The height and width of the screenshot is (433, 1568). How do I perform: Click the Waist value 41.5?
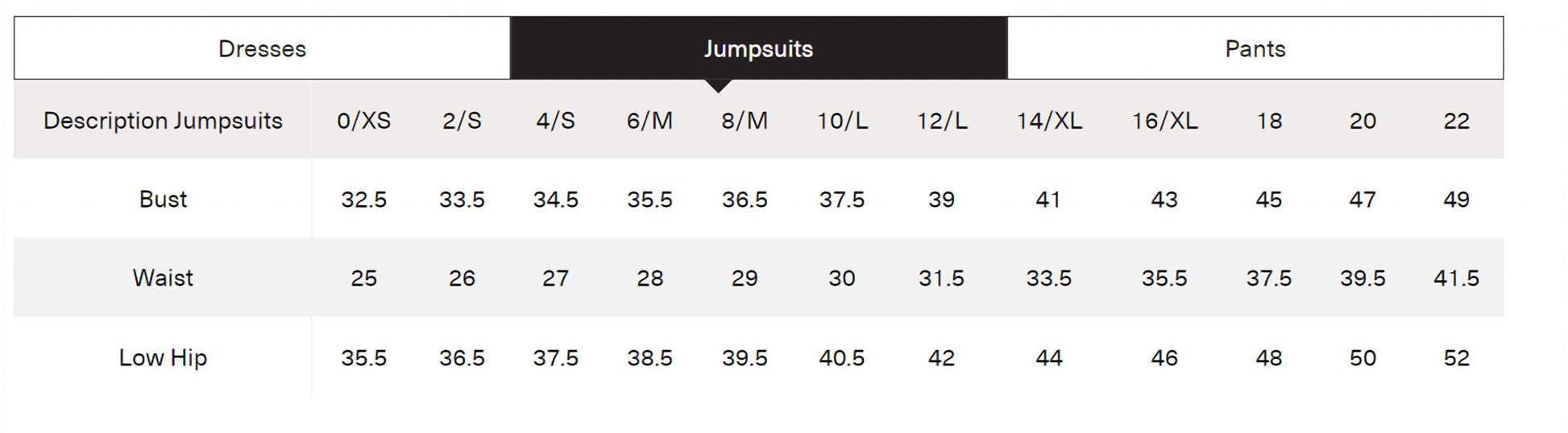(1456, 278)
